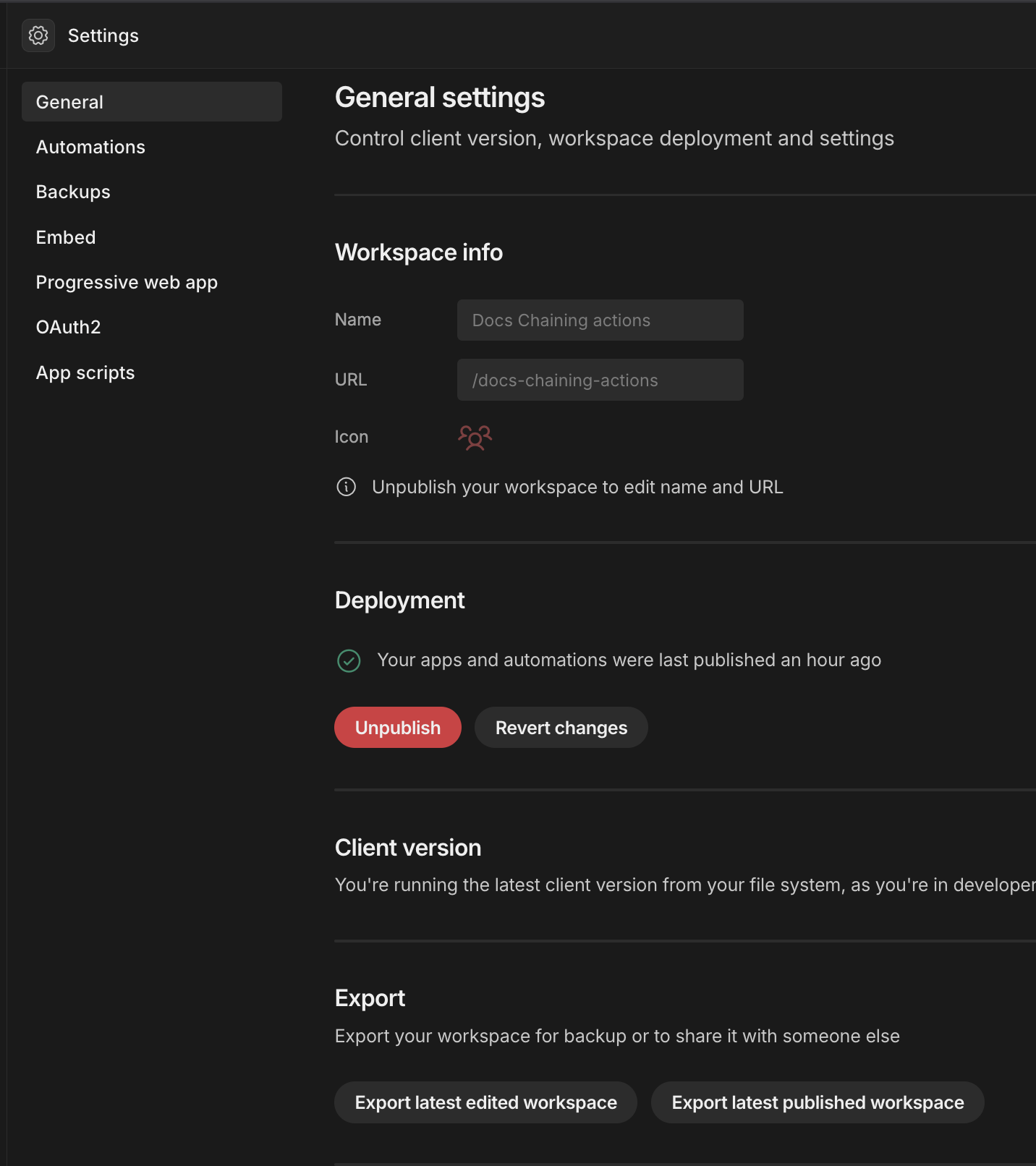
Task: Click the Unpublish button
Action: click(x=398, y=728)
